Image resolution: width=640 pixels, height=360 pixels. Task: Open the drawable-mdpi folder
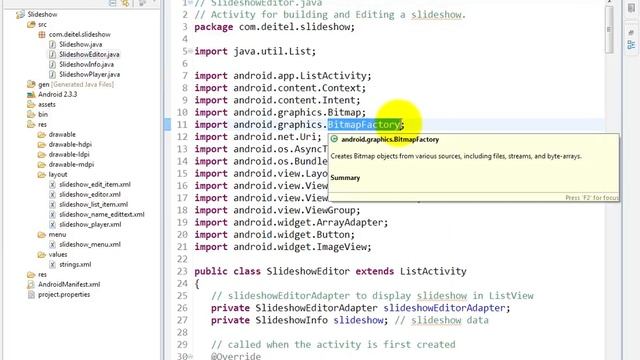pyautogui.click(x=71, y=164)
